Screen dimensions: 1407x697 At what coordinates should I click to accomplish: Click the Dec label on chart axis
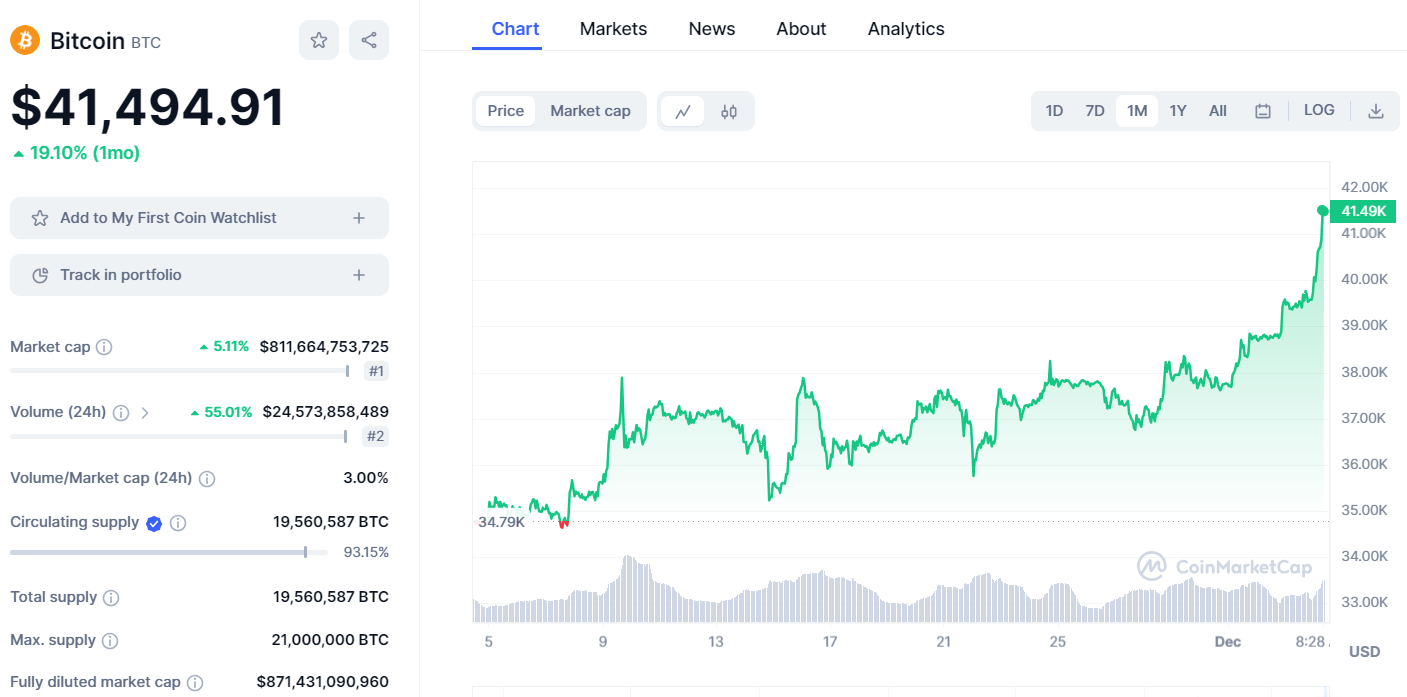(x=1227, y=642)
